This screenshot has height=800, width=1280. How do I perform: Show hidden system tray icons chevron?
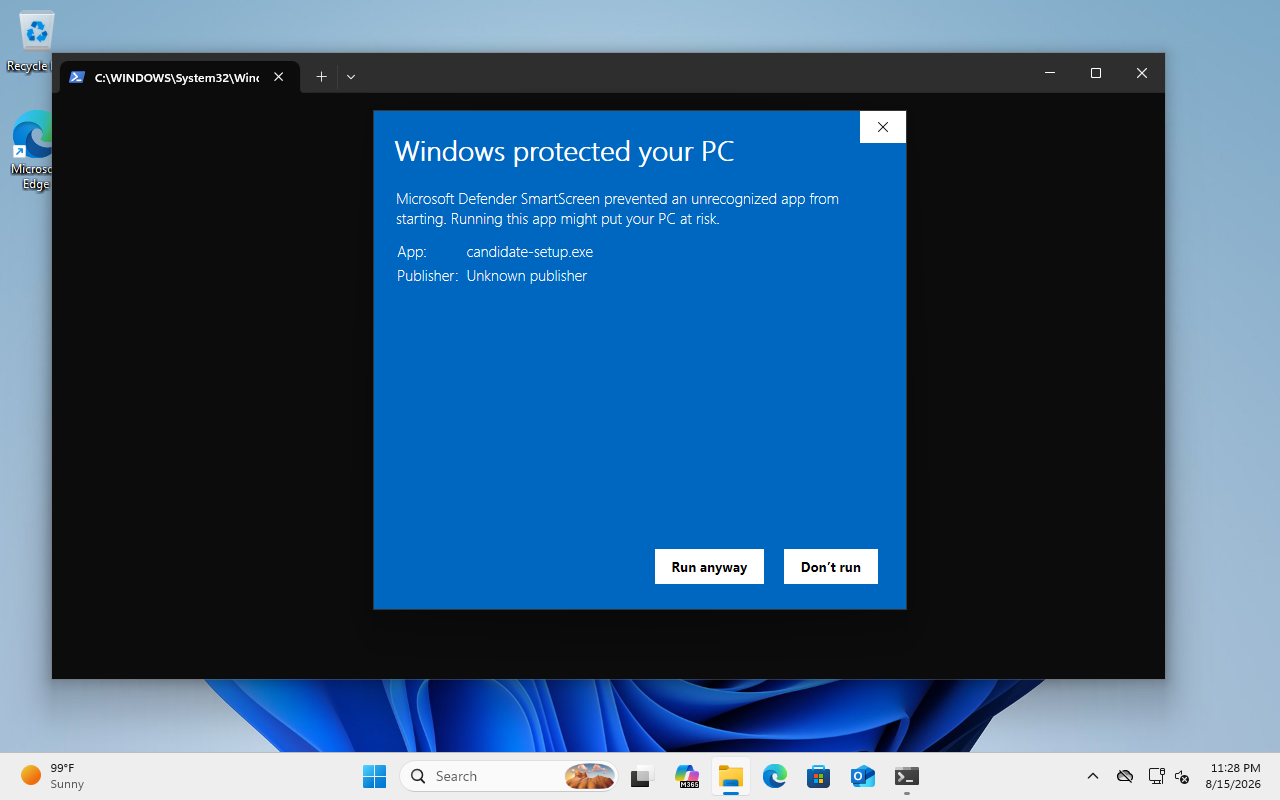click(1093, 776)
